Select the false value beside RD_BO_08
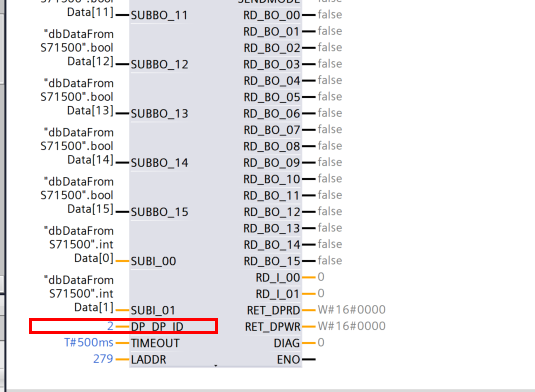The width and height of the screenshot is (535, 392). [330, 146]
